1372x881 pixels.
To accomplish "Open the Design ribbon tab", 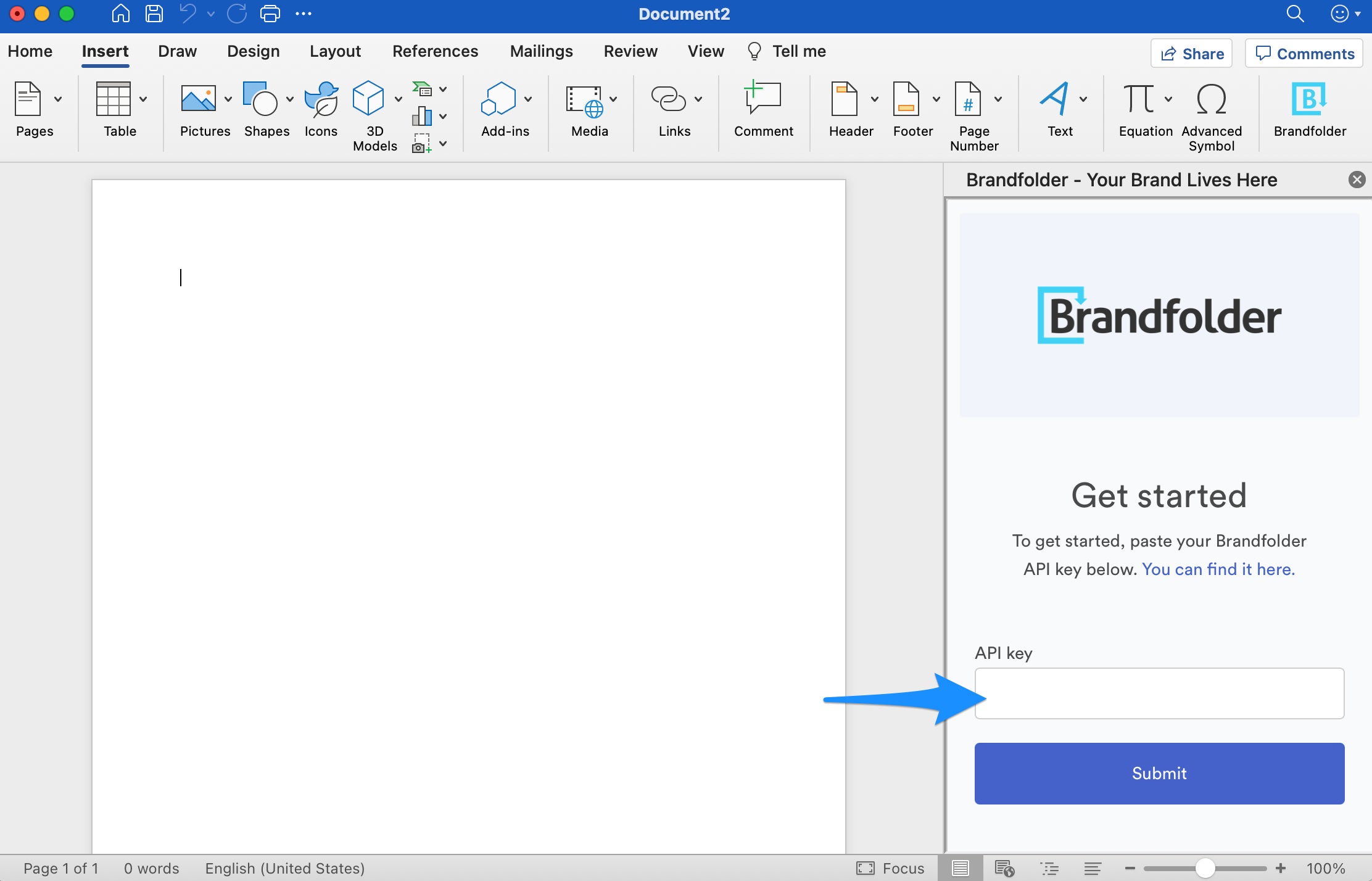I will 254,51.
